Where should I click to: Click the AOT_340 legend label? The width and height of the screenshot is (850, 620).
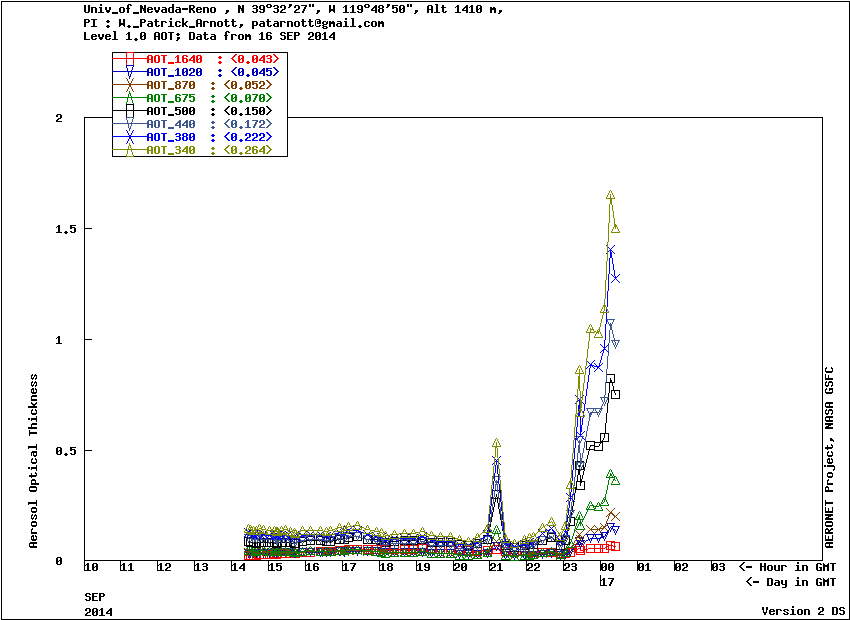[x=171, y=150]
